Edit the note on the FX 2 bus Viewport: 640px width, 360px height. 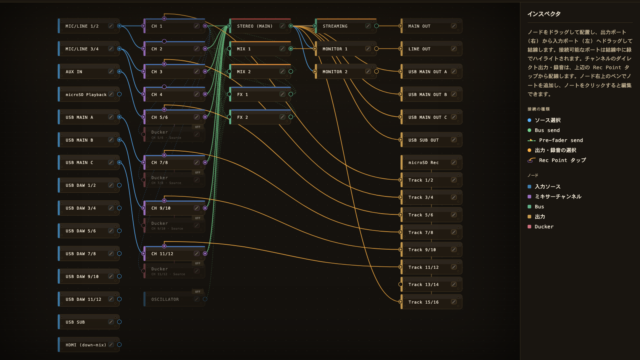(x=282, y=117)
